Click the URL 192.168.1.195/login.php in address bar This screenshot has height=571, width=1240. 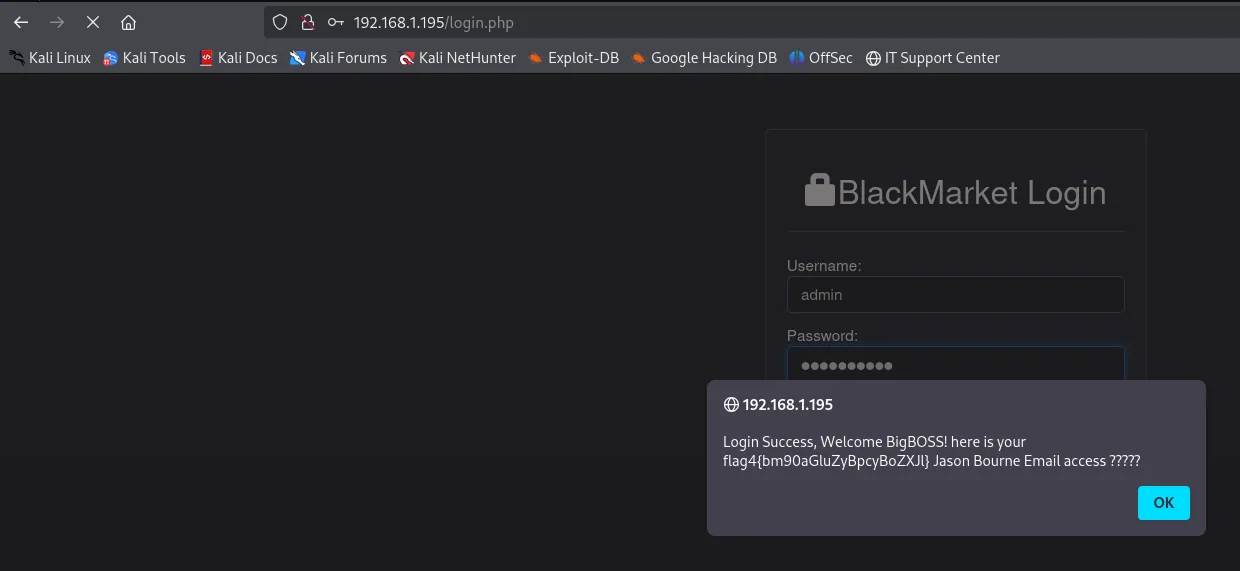(433, 22)
